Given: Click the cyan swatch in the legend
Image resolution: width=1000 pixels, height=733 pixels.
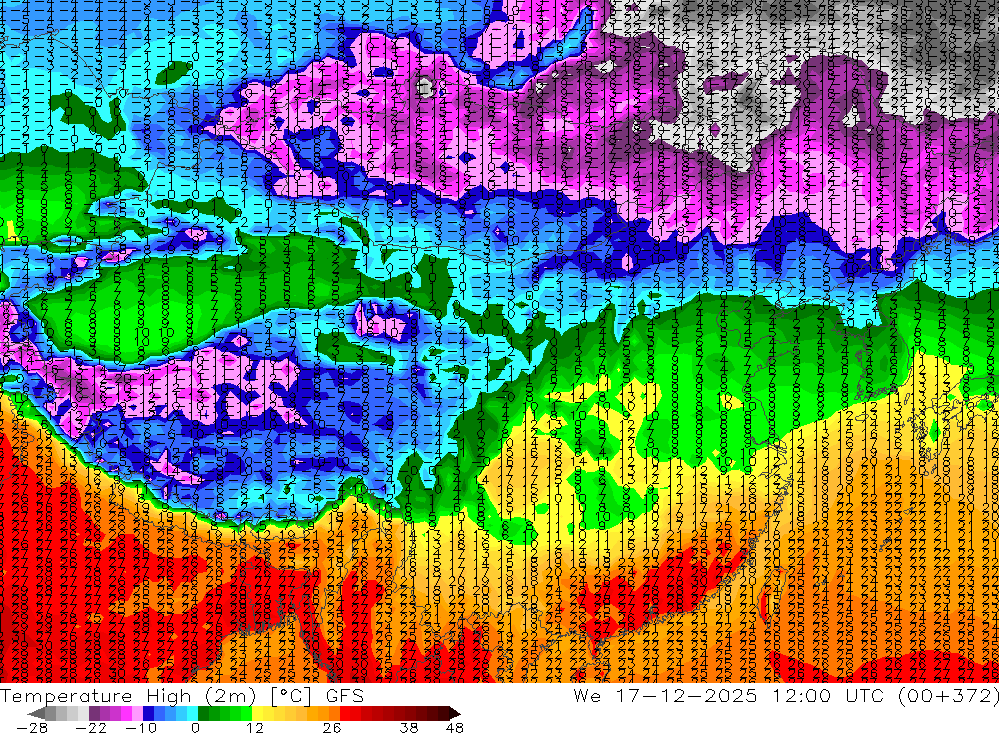Looking at the screenshot, I should click(192, 714).
